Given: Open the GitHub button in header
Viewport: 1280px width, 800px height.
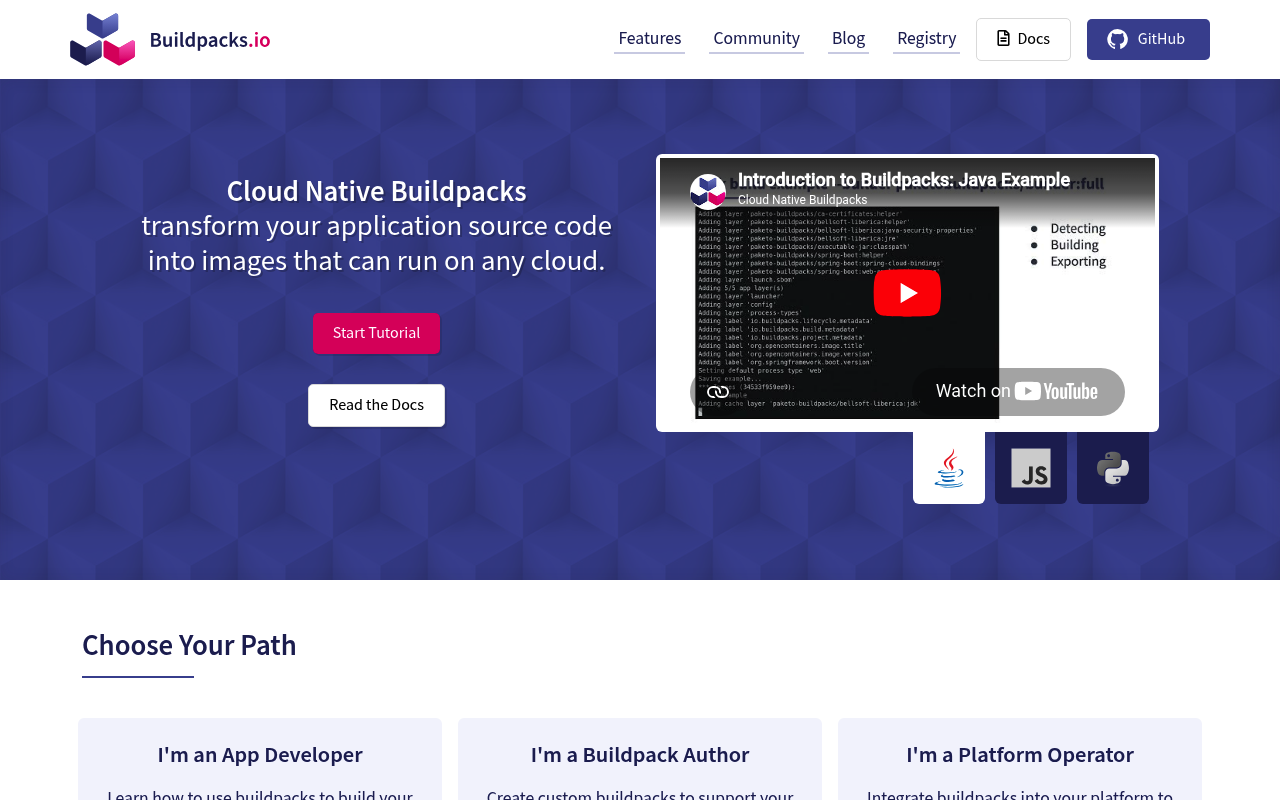Looking at the screenshot, I should pos(1148,39).
